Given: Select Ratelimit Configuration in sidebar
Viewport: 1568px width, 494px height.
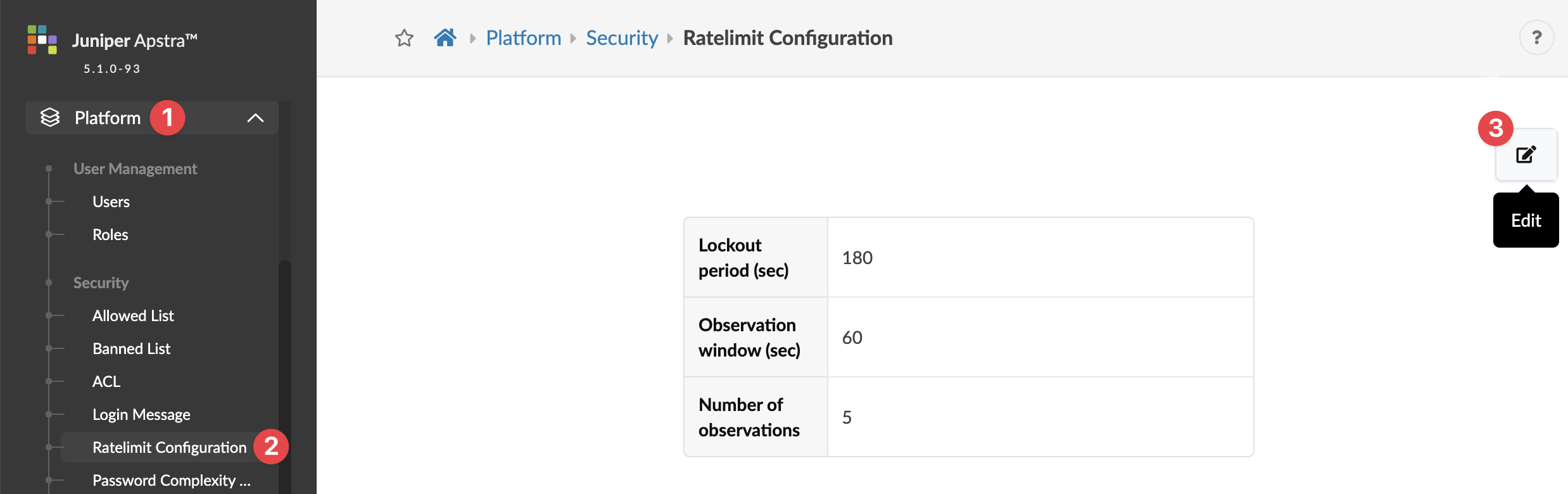Looking at the screenshot, I should (x=169, y=447).
